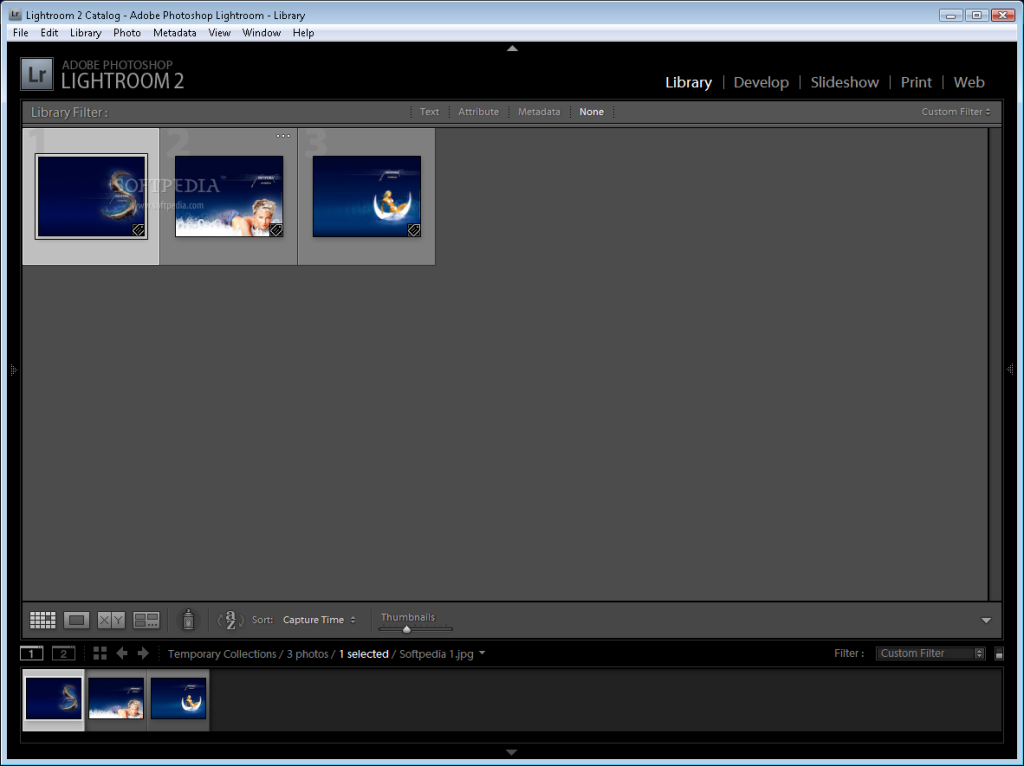Image resolution: width=1024 pixels, height=766 pixels.
Task: Go forward using the filmstrip right arrow
Action: [143, 653]
